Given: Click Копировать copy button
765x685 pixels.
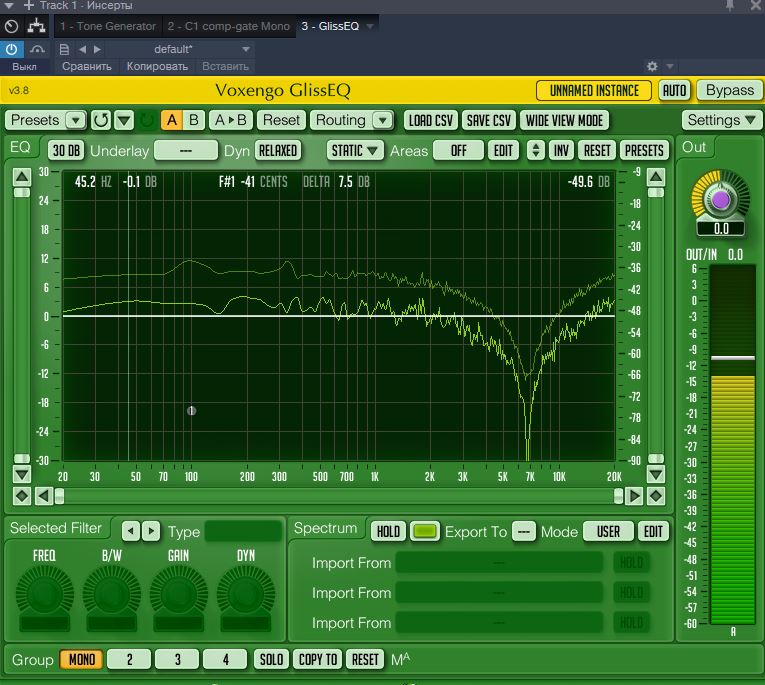Looking at the screenshot, I should point(157,66).
